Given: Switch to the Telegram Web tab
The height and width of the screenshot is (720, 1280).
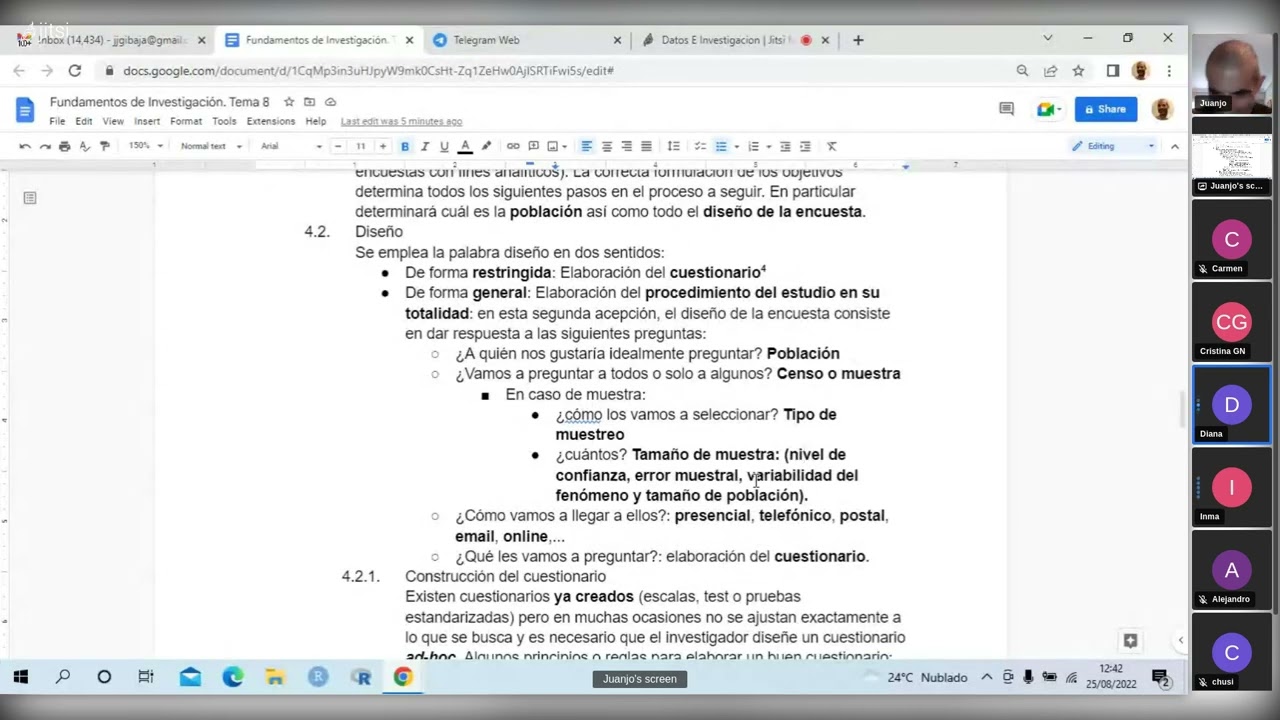Looking at the screenshot, I should pos(525,40).
